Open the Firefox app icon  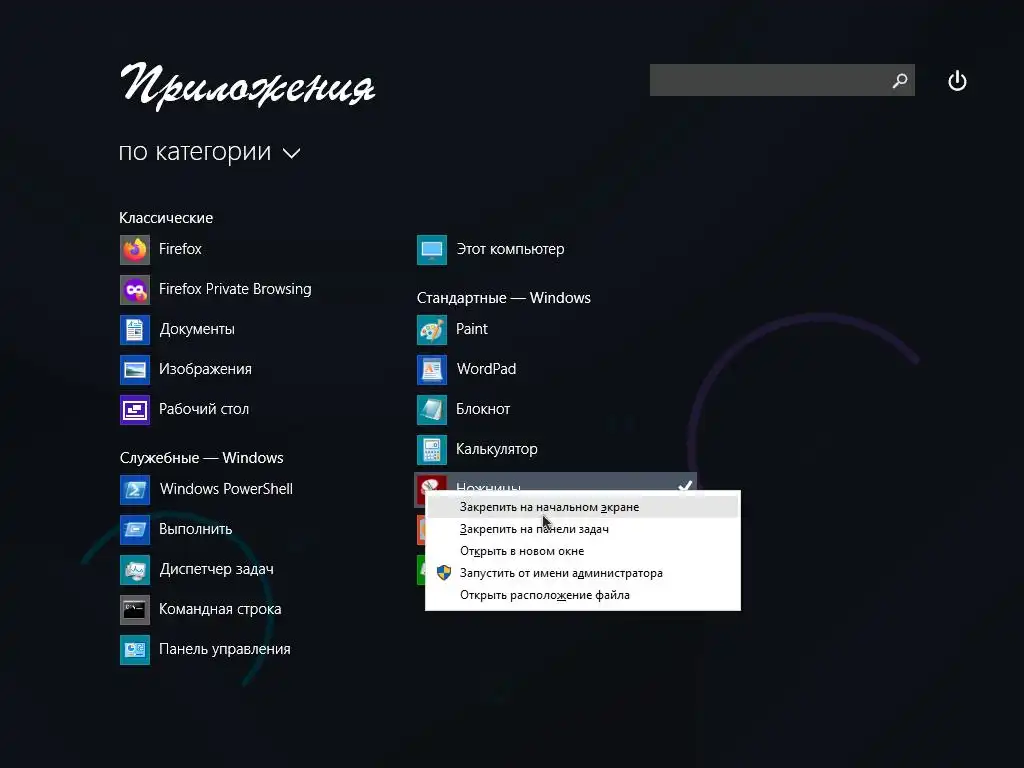click(x=135, y=249)
